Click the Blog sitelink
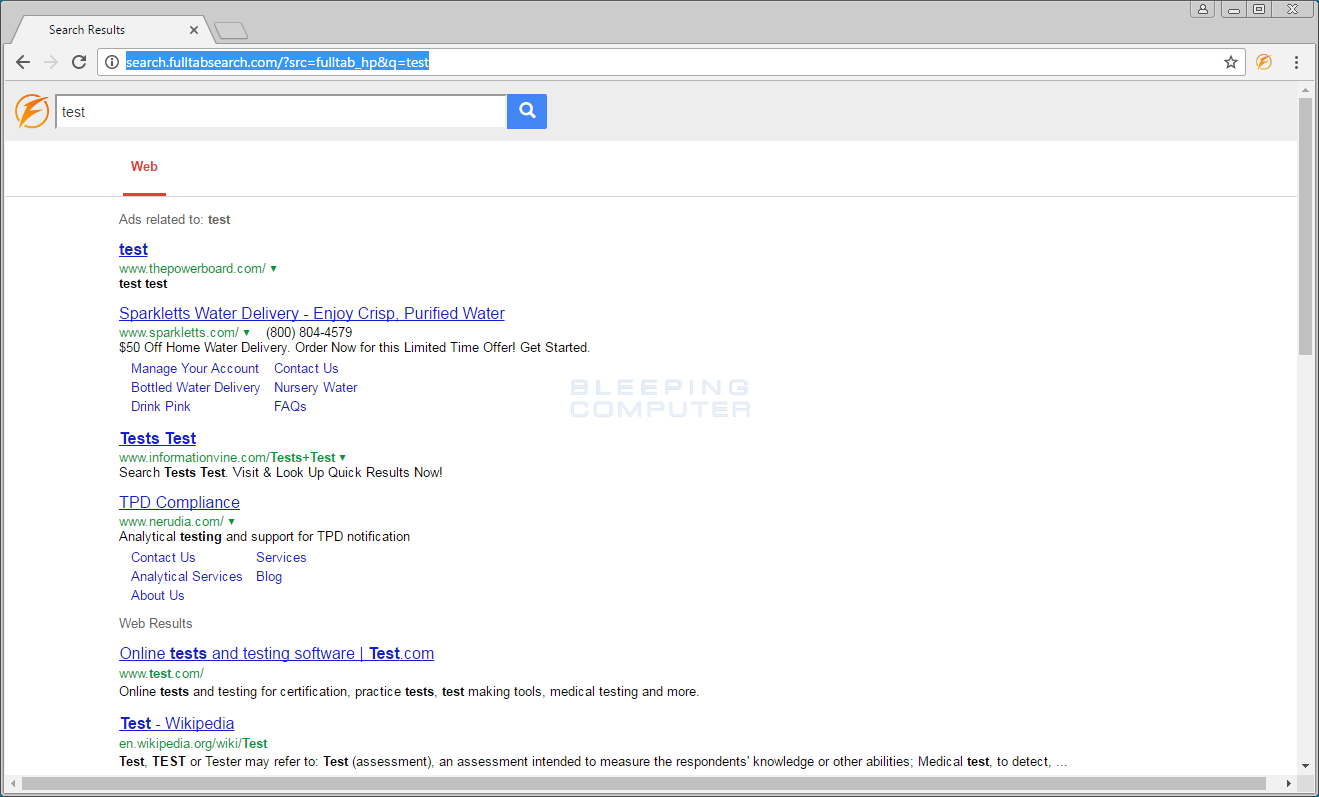This screenshot has height=797, width=1319. tap(269, 576)
